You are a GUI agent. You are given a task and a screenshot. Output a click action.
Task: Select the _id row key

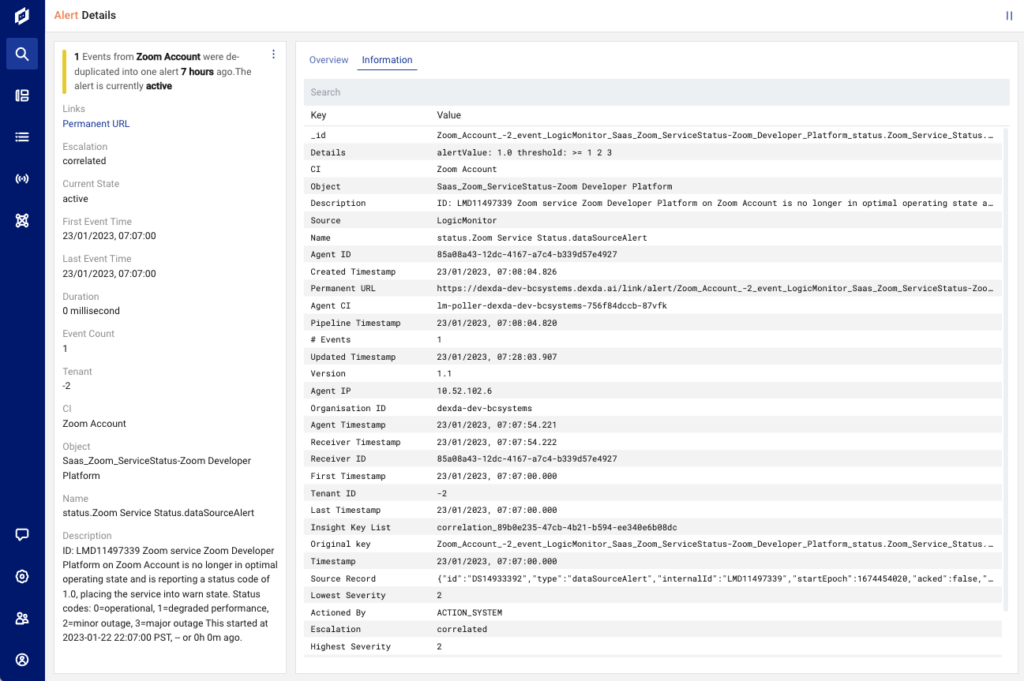pos(318,135)
